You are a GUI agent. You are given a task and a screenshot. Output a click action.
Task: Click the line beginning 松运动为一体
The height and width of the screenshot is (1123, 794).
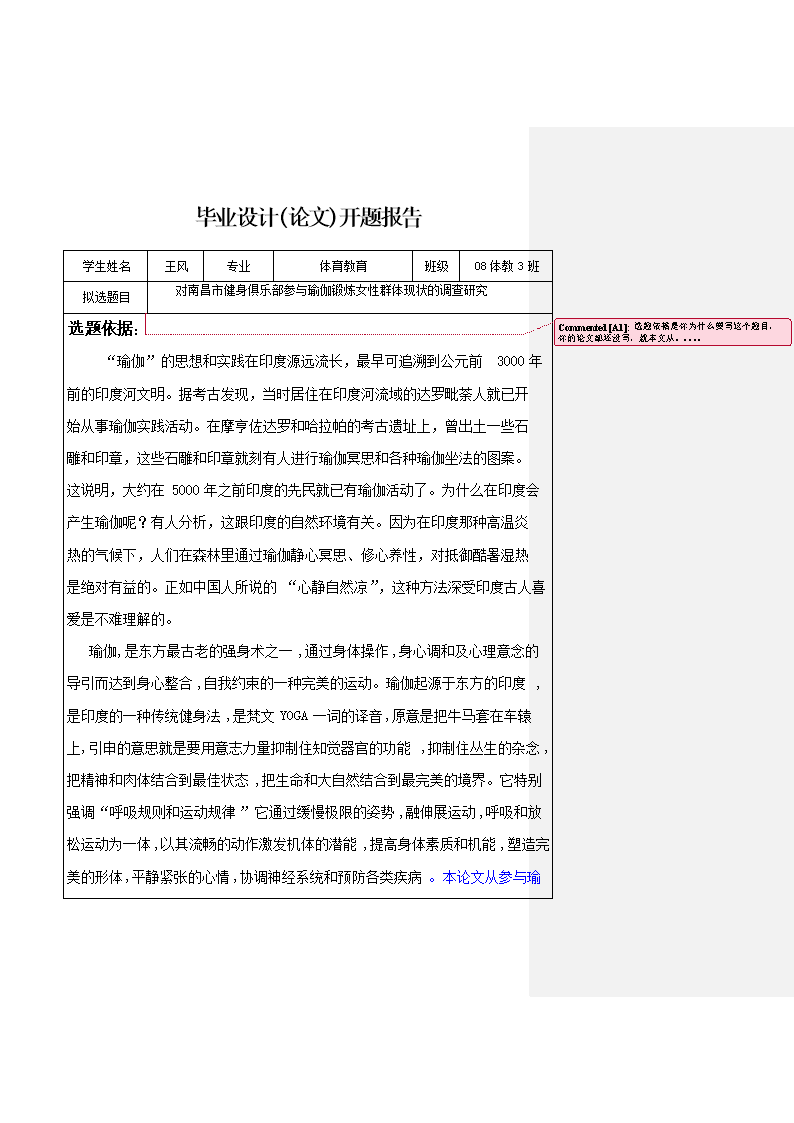[308, 845]
